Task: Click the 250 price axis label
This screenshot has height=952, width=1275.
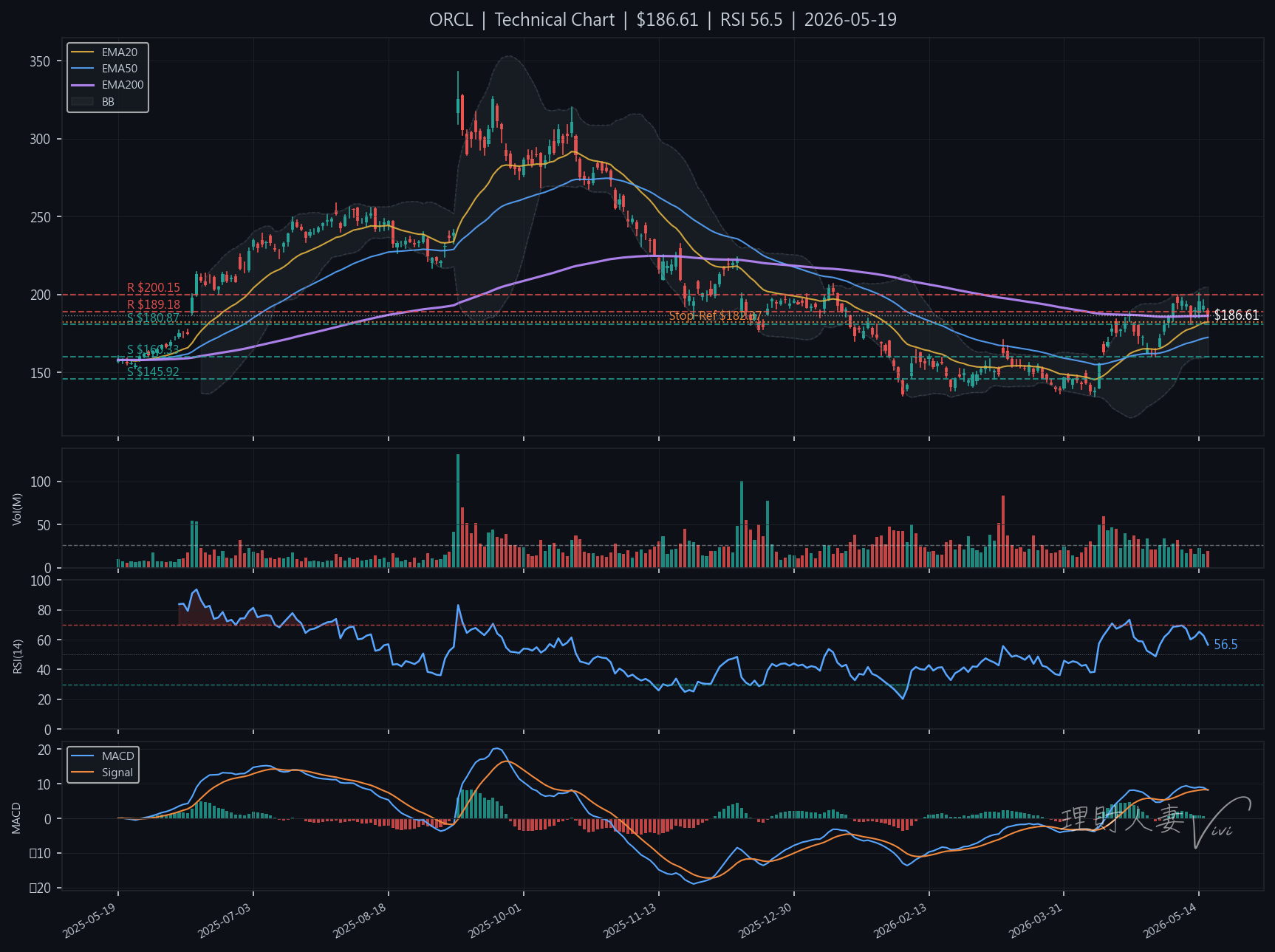Action: click(40, 217)
